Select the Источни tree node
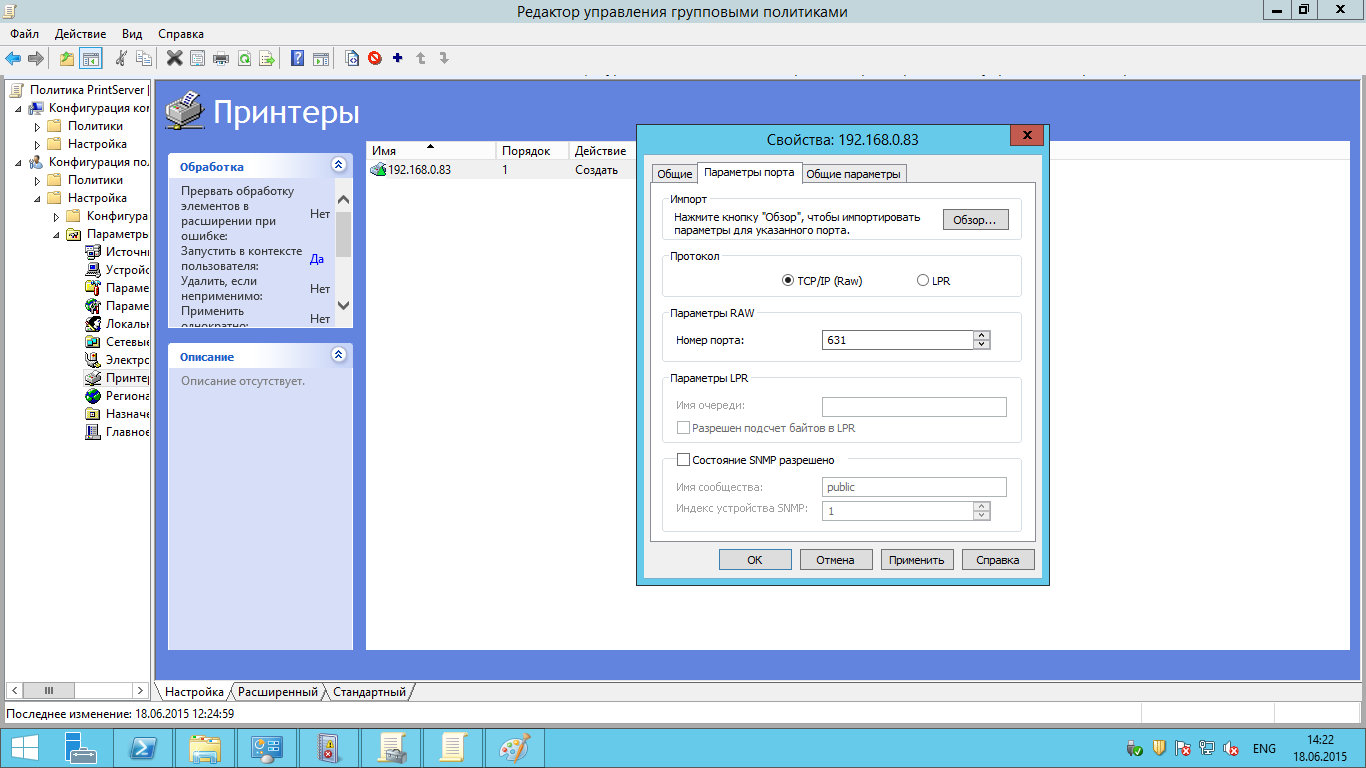This screenshot has height=768, width=1366. pos(118,252)
